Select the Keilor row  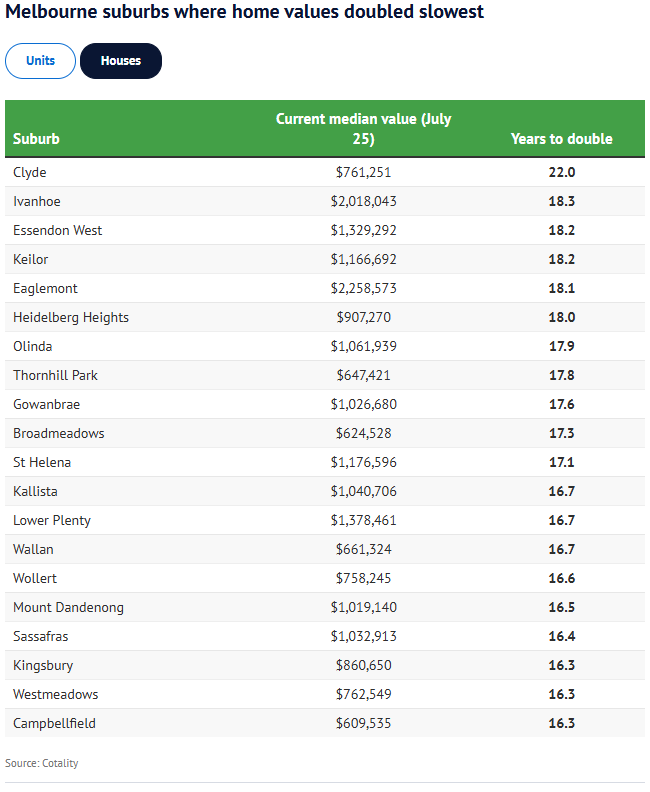[31, 259]
